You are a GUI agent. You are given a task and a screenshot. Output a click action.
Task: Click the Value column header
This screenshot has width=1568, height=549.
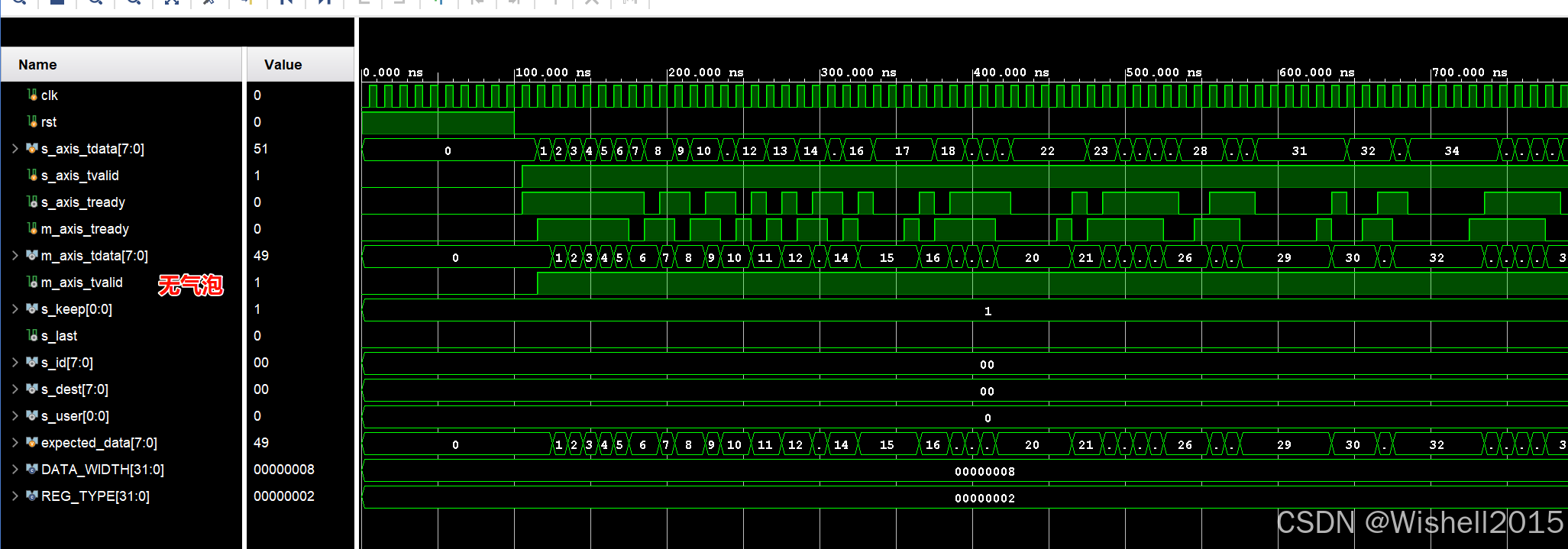300,65
